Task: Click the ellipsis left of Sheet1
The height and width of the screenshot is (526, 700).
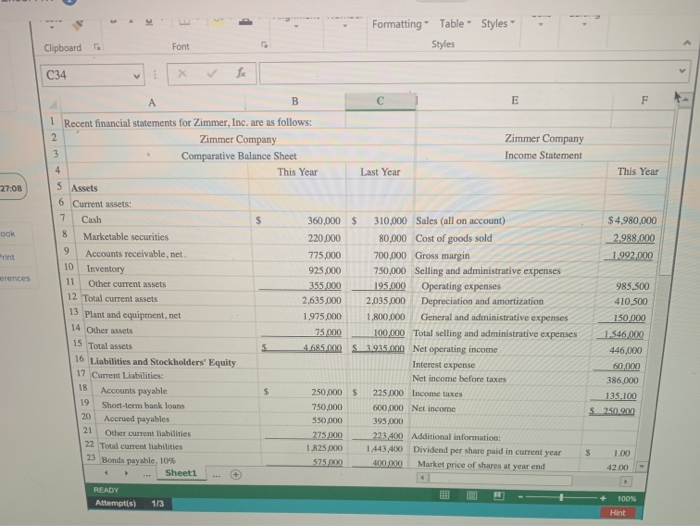Action: click(x=146, y=475)
